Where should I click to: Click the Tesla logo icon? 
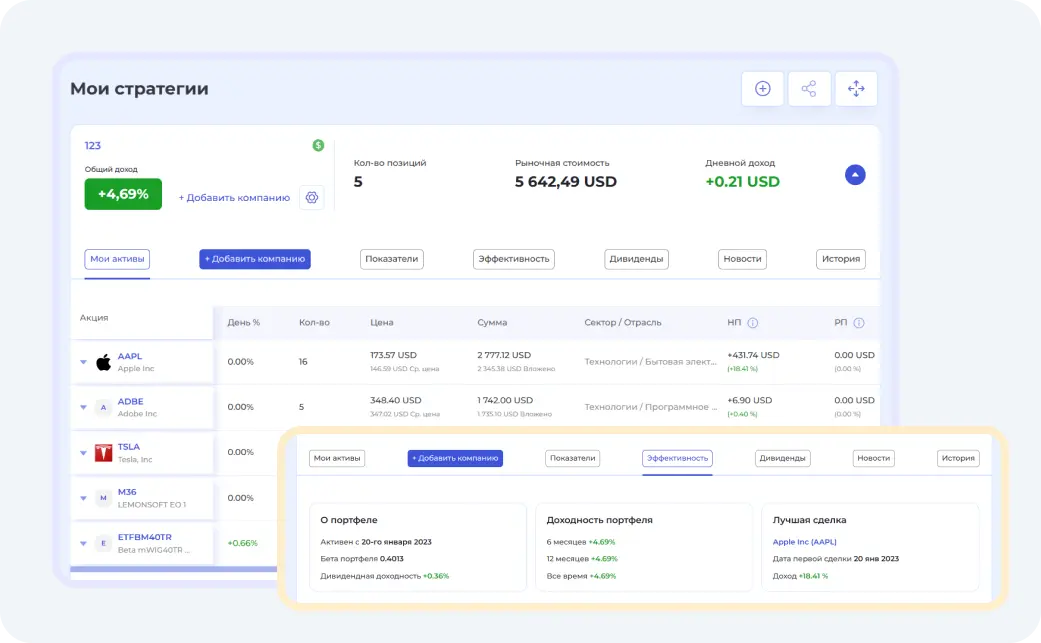tap(103, 453)
